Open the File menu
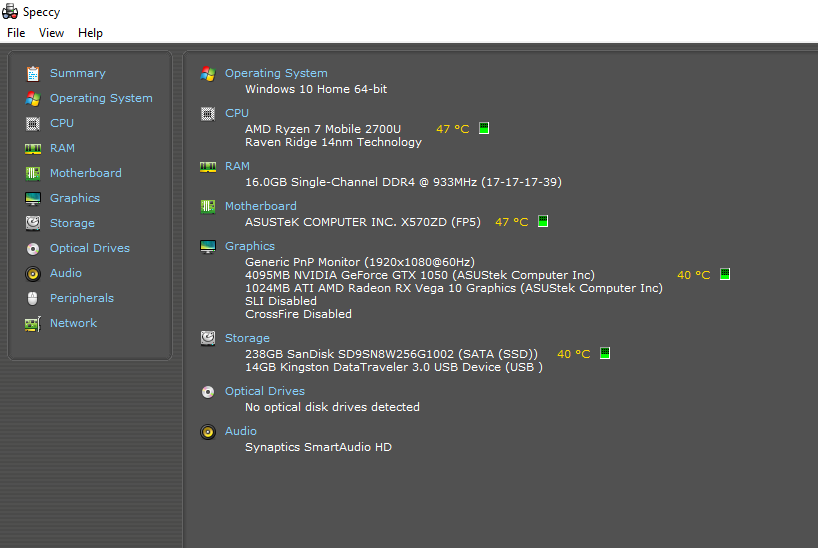The image size is (818, 548). pyautogui.click(x=16, y=33)
